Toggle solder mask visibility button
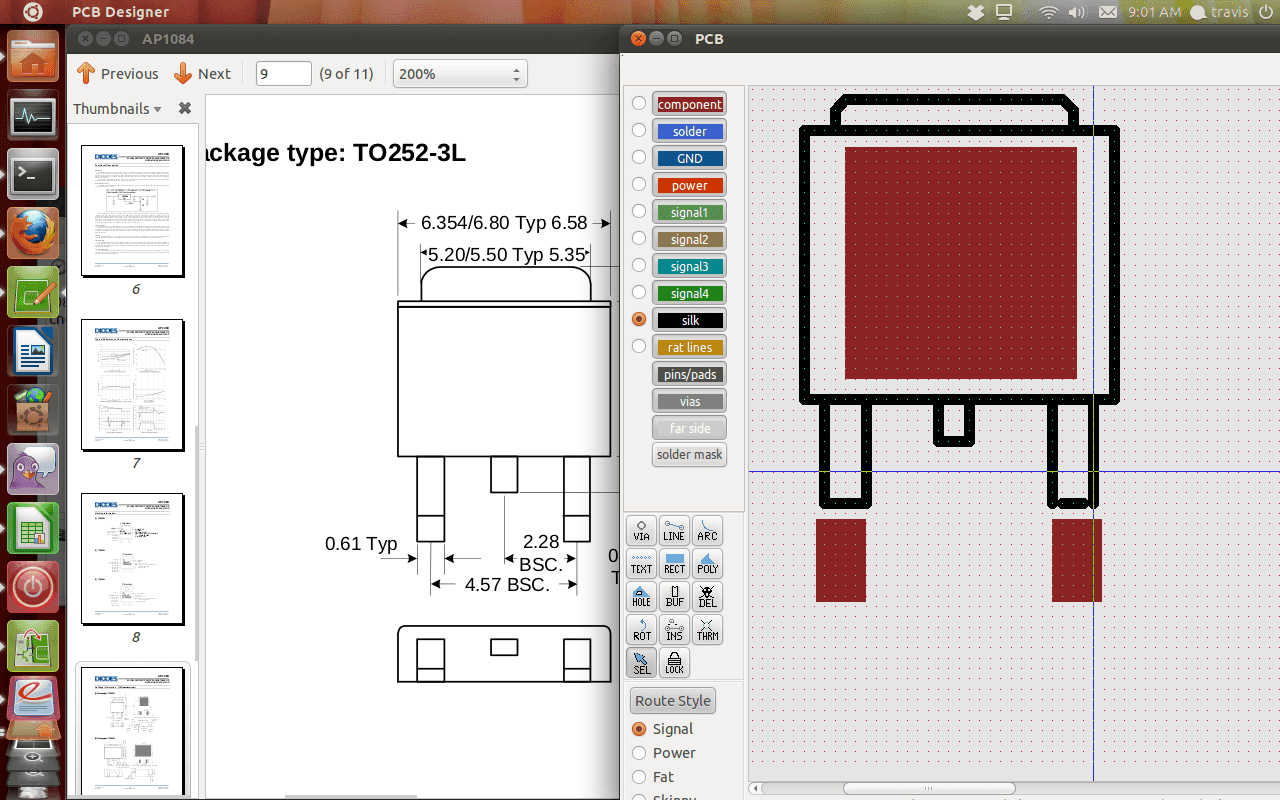 click(x=690, y=454)
